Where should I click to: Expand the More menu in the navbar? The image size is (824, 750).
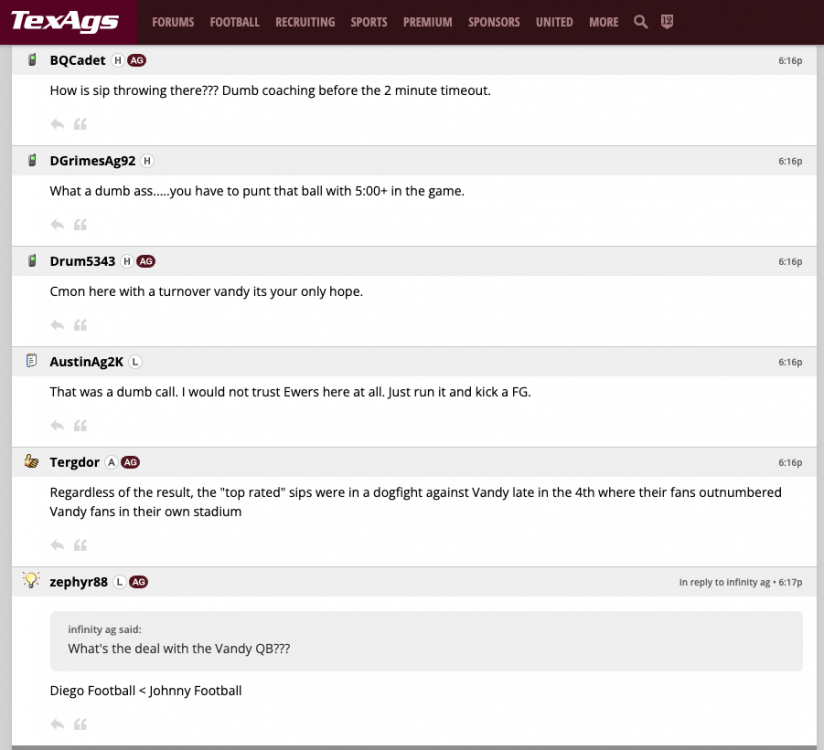click(x=603, y=22)
